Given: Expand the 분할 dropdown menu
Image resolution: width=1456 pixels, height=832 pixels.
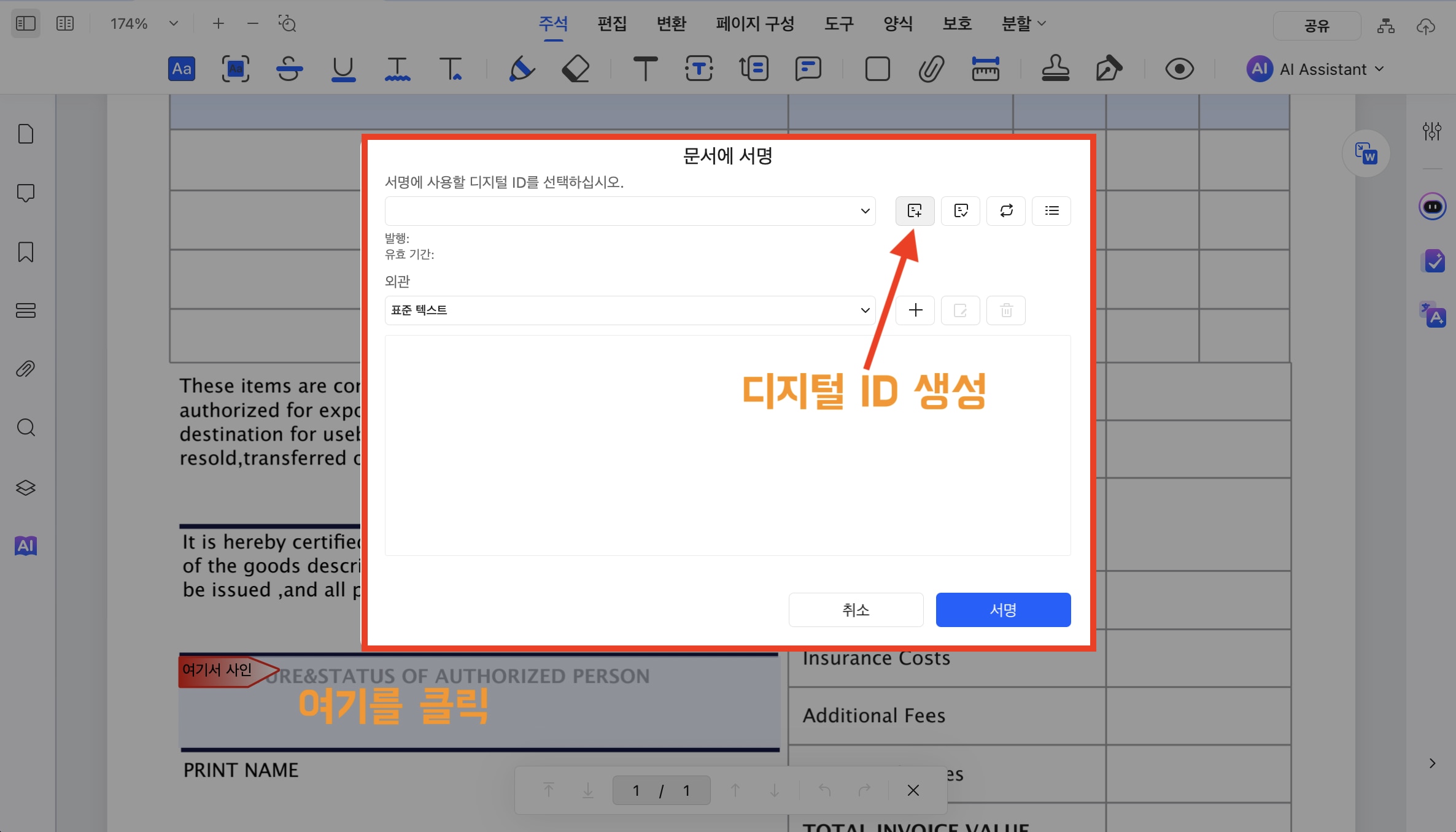Looking at the screenshot, I should pyautogui.click(x=1023, y=24).
